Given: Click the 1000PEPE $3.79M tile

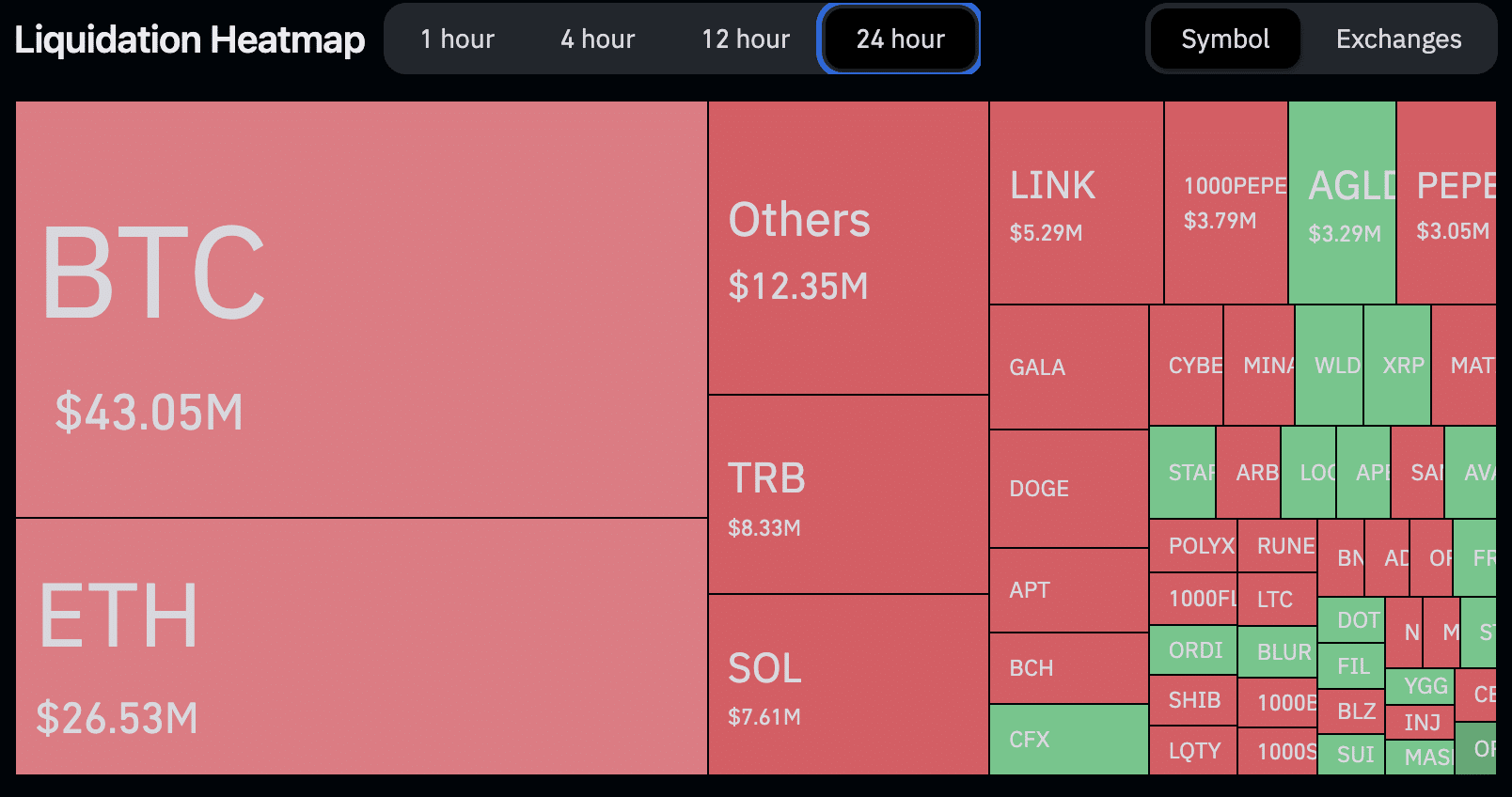Looking at the screenshot, I should 1225,203.
